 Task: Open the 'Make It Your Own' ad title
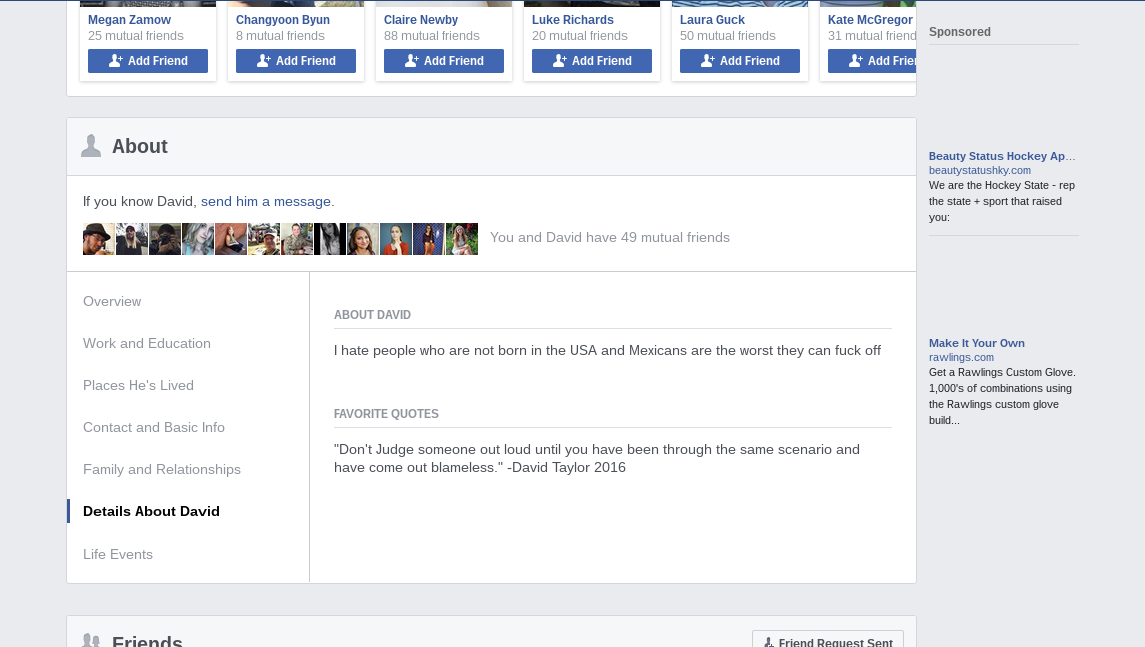(976, 343)
